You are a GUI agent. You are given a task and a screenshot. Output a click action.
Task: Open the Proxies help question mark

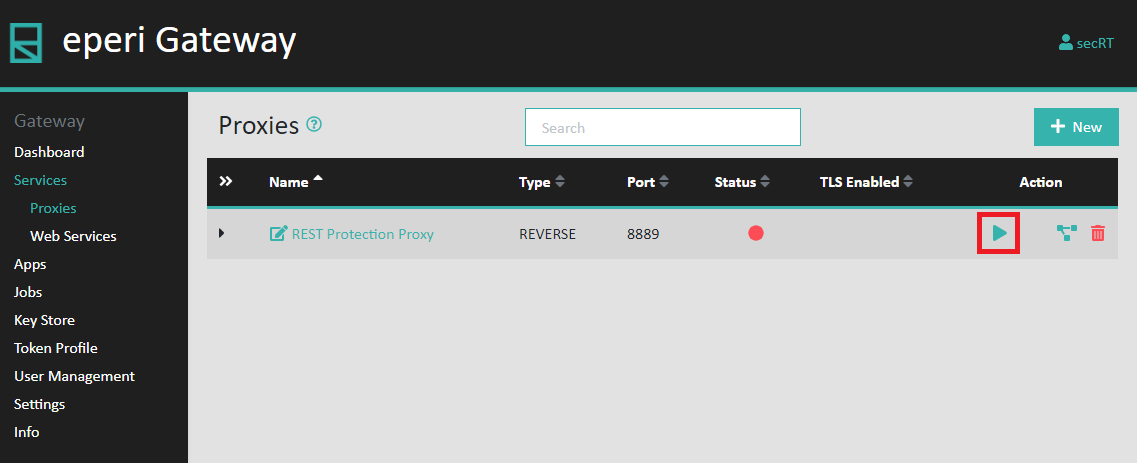[x=314, y=125]
